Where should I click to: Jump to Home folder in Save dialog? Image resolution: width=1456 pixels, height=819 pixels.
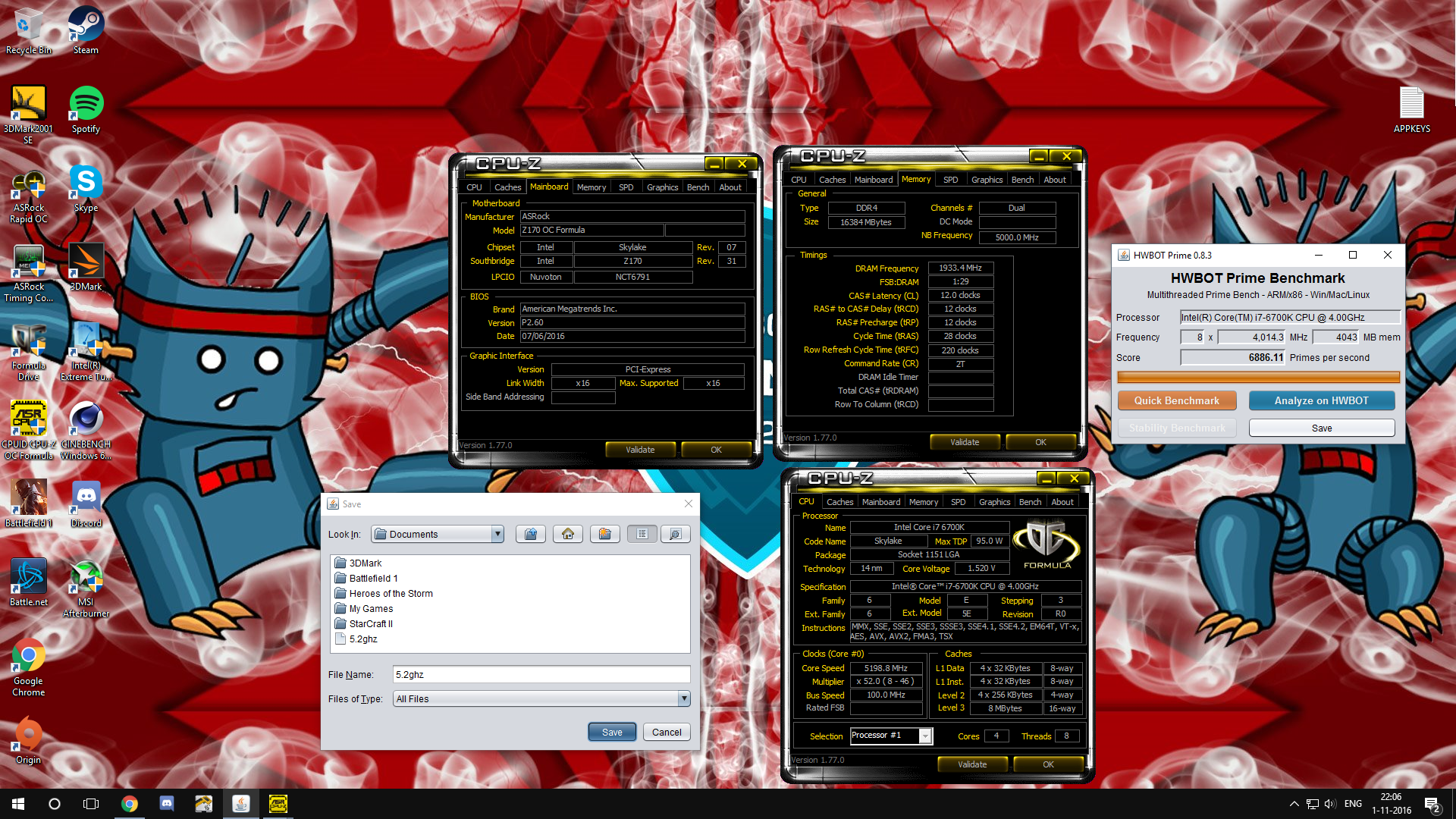point(568,534)
